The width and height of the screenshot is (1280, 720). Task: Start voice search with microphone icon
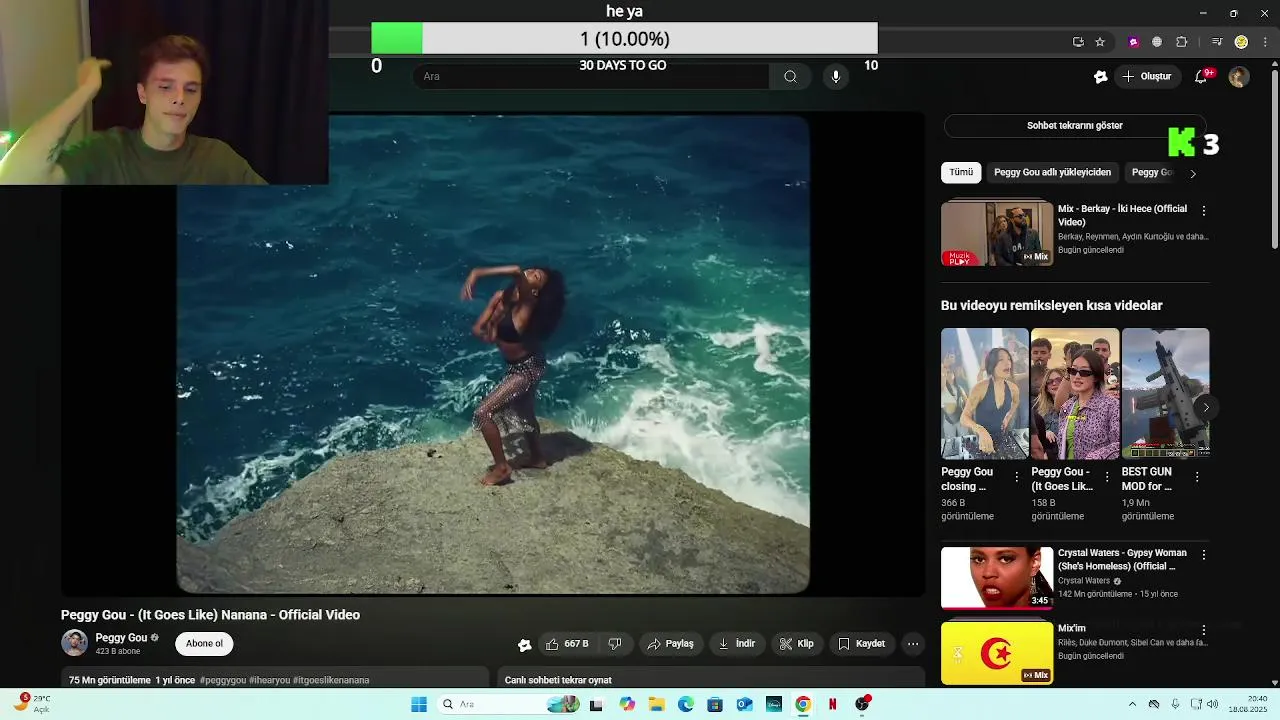pyautogui.click(x=836, y=76)
